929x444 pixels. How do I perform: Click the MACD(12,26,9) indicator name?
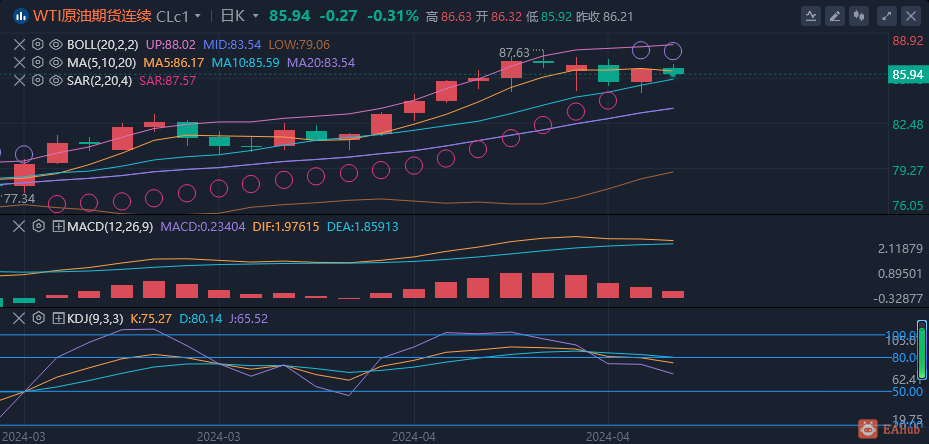[111, 226]
